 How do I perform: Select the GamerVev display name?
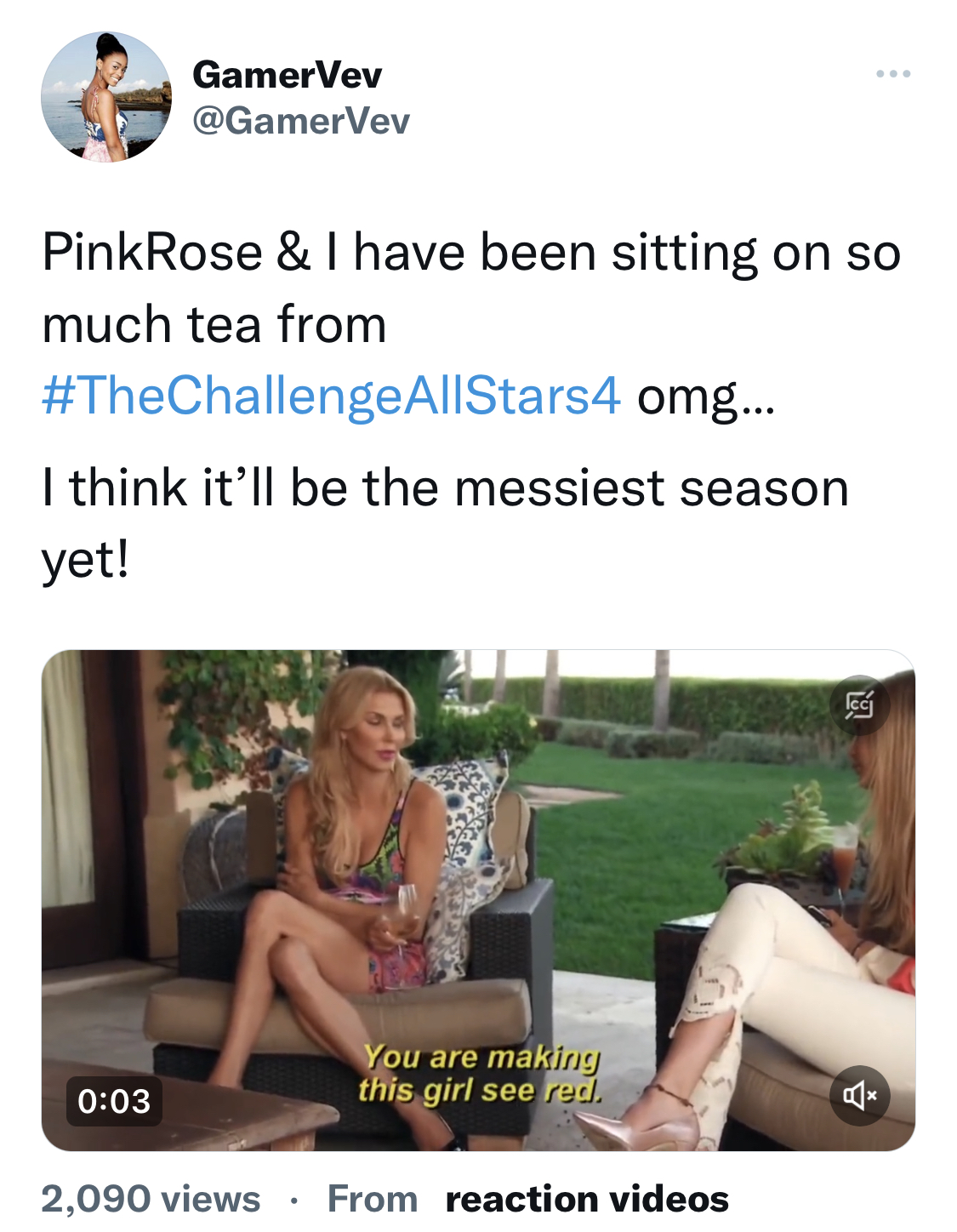pyautogui.click(x=288, y=75)
